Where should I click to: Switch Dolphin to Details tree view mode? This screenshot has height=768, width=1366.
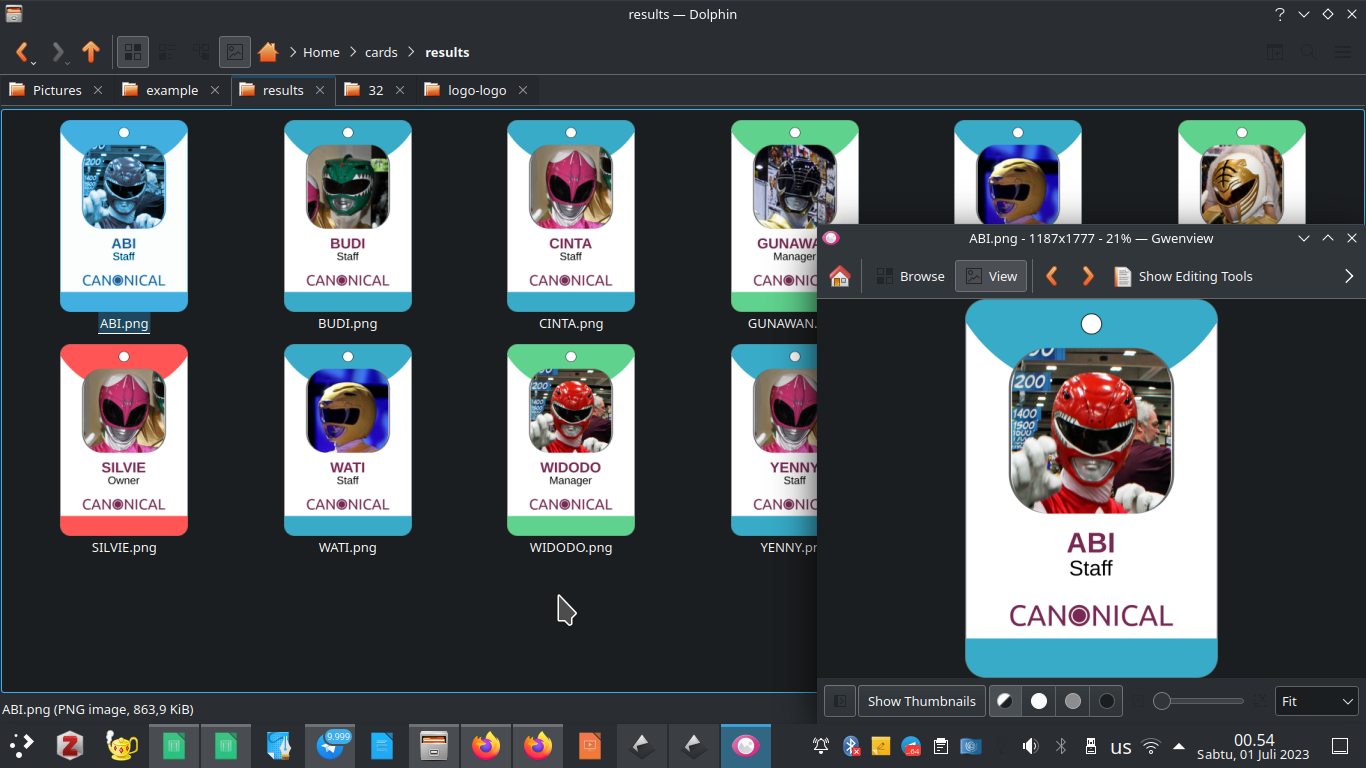(201, 52)
